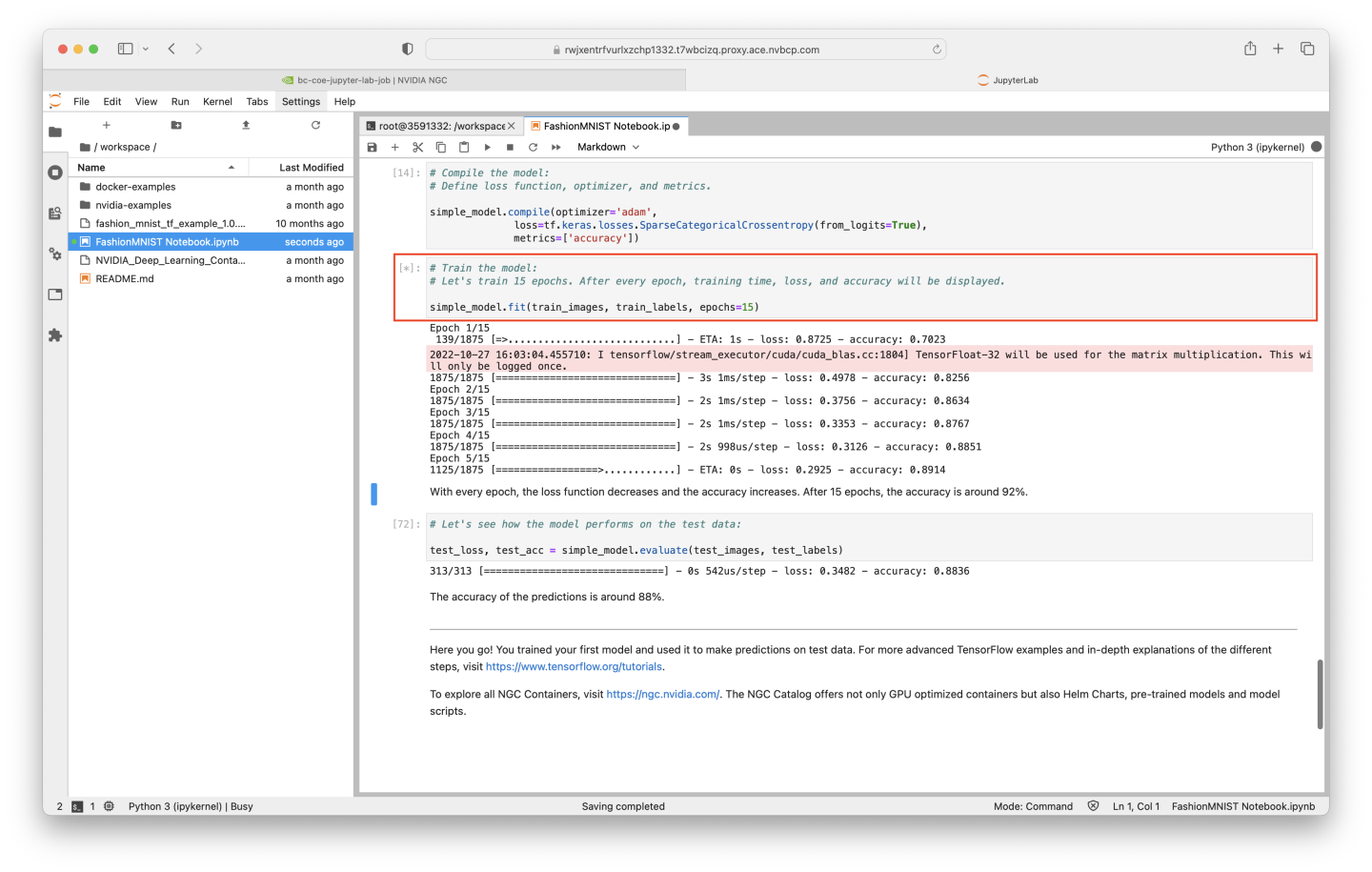Copy the selected cells using copy icon
Image resolution: width=1372 pixels, height=872 pixels.
point(440,147)
